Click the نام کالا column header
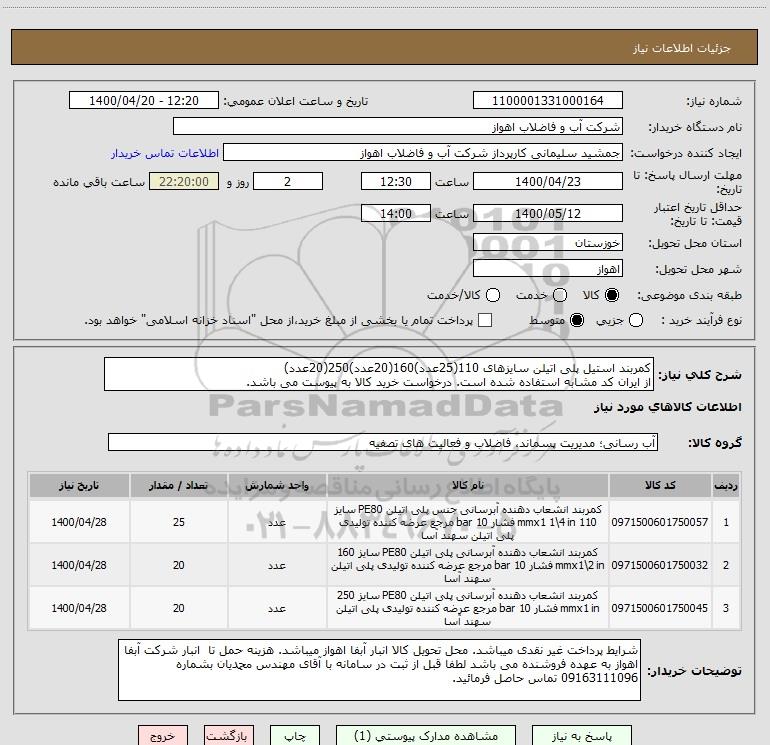This screenshot has width=770, height=745. coord(468,485)
